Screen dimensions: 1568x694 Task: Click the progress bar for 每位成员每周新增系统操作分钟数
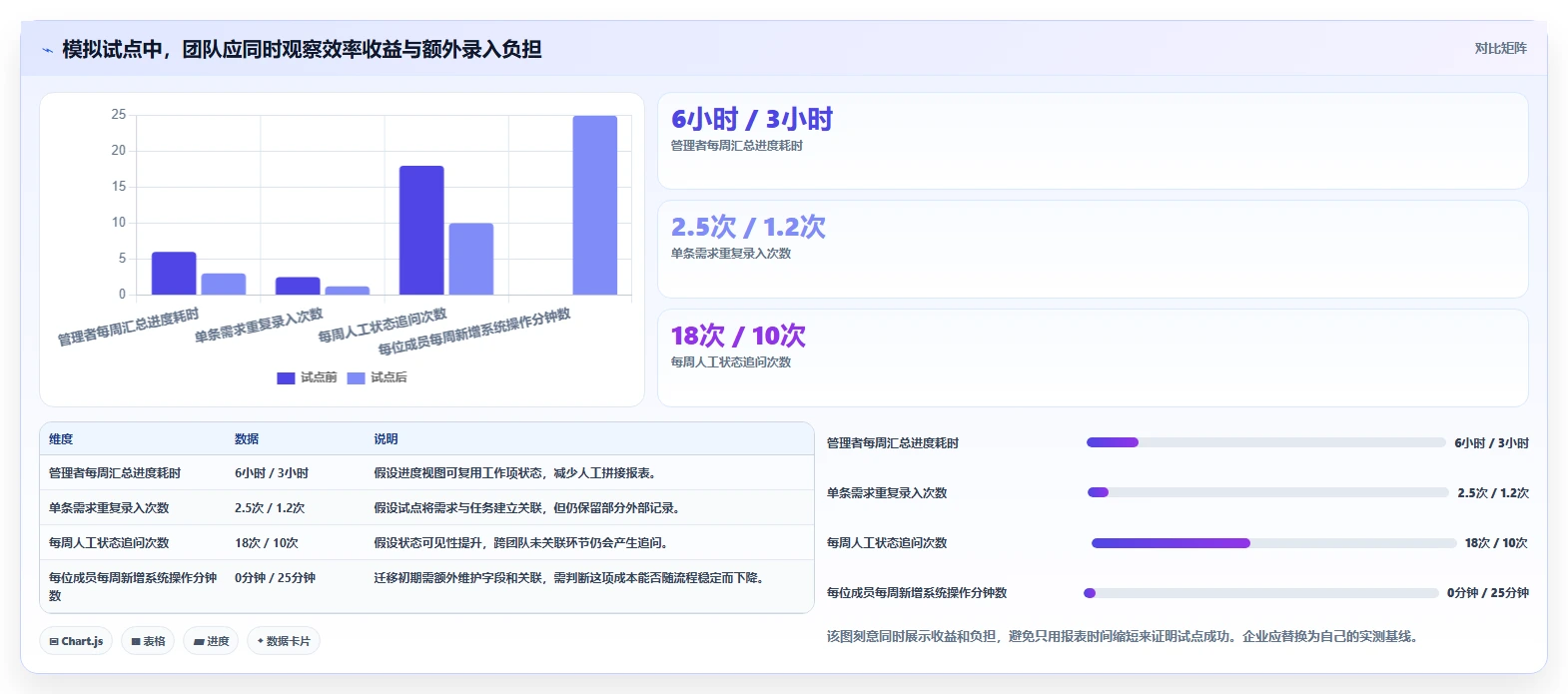click(1261, 593)
